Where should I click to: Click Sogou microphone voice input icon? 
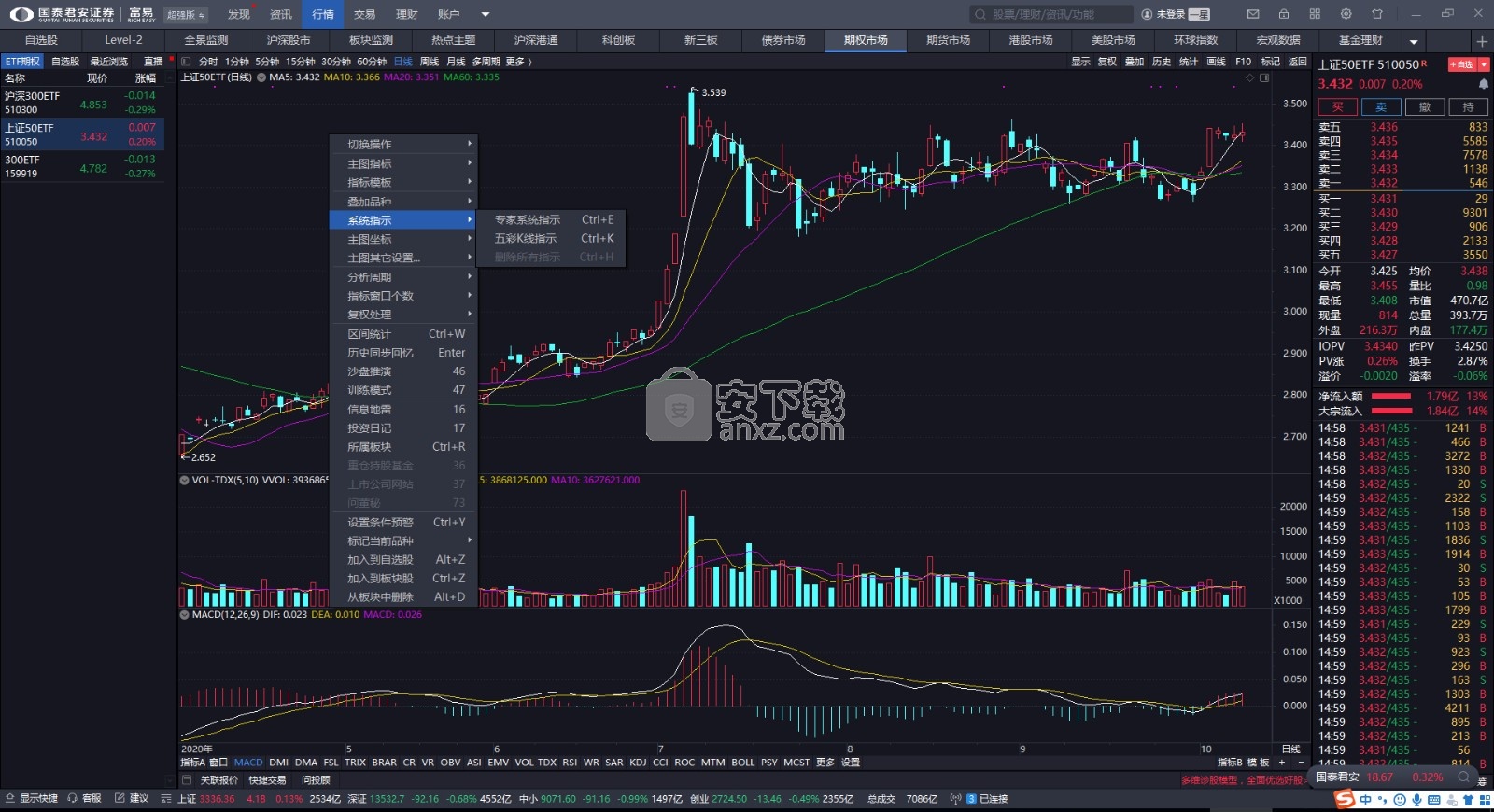pyautogui.click(x=1417, y=800)
